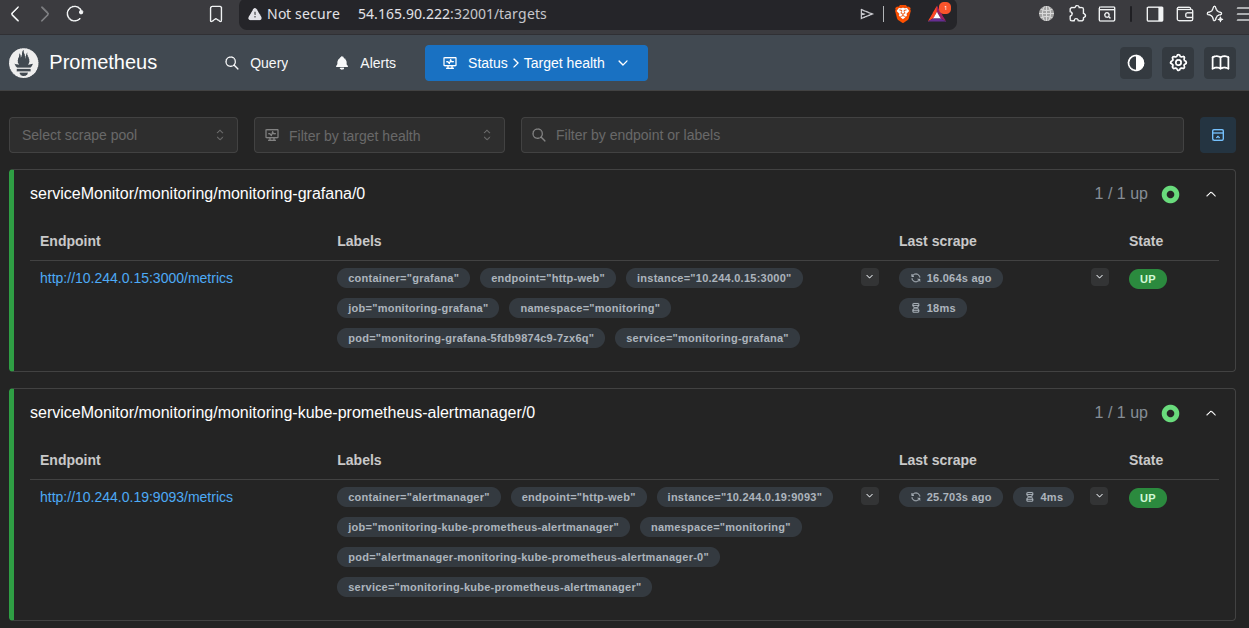Image resolution: width=1249 pixels, height=628 pixels.
Task: Open the Filter by target health dropdown
Action: (379, 135)
